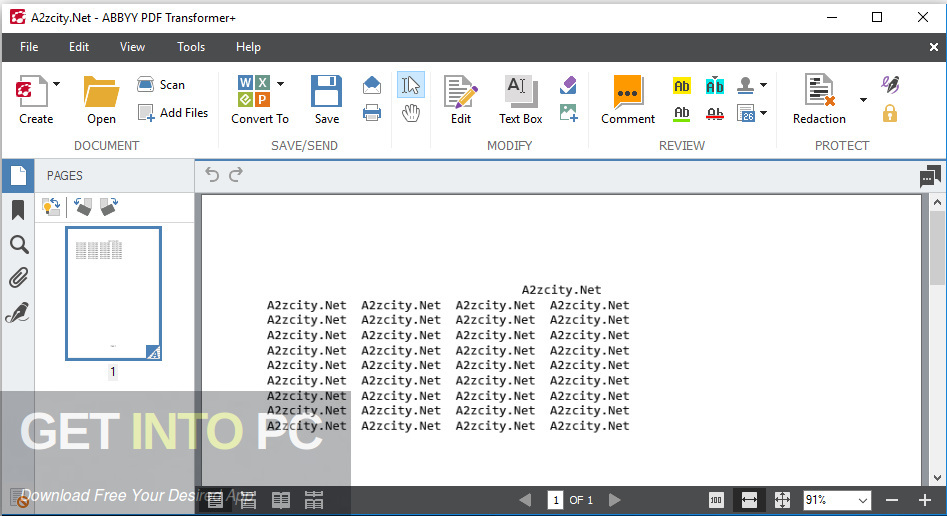Activate the text selection cursor tool

click(411, 85)
